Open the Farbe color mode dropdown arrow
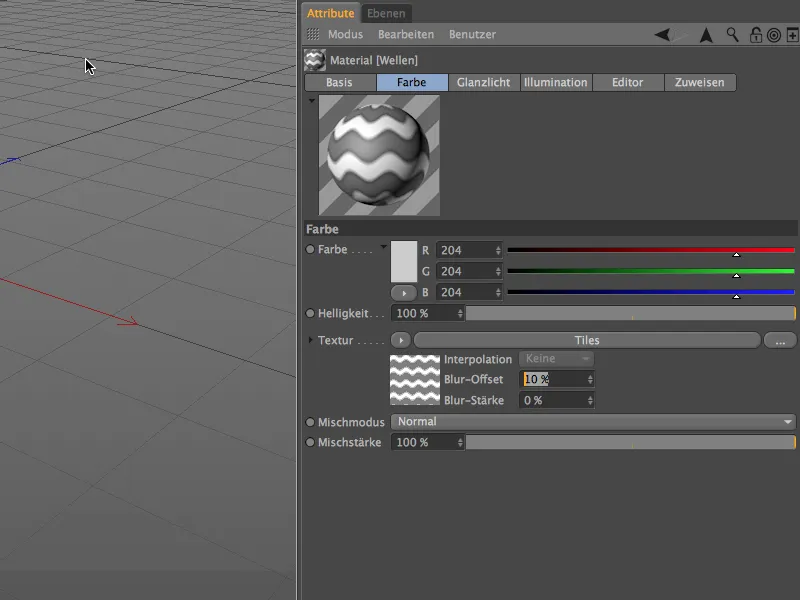The width and height of the screenshot is (800, 600). click(383, 247)
